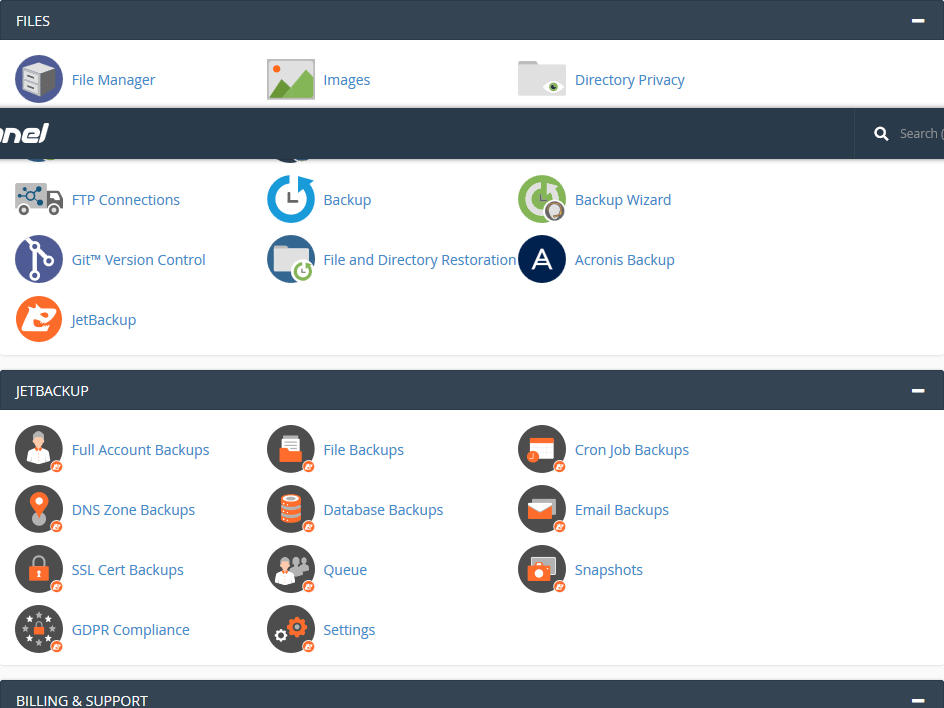The height and width of the screenshot is (708, 944).
Task: Launch the Backup Wizard link
Action: [x=623, y=200]
